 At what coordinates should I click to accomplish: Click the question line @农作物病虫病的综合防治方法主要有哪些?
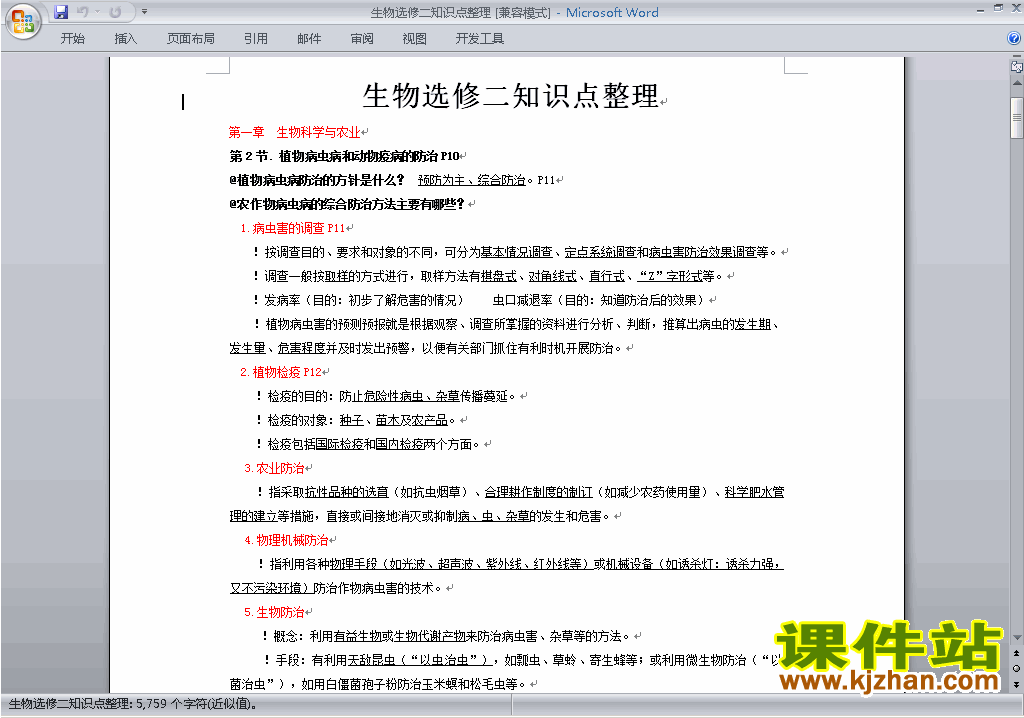pos(346,204)
